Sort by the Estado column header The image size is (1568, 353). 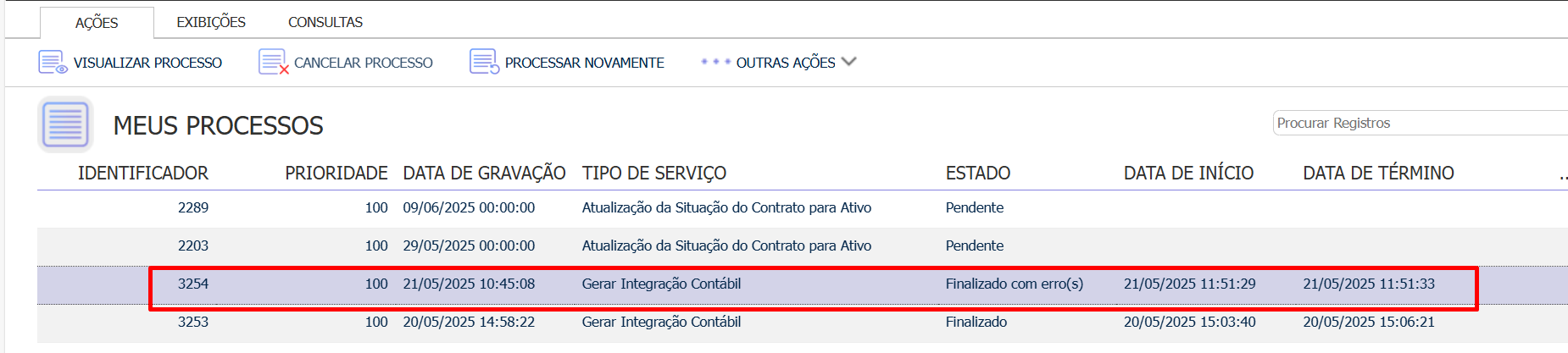(x=978, y=173)
